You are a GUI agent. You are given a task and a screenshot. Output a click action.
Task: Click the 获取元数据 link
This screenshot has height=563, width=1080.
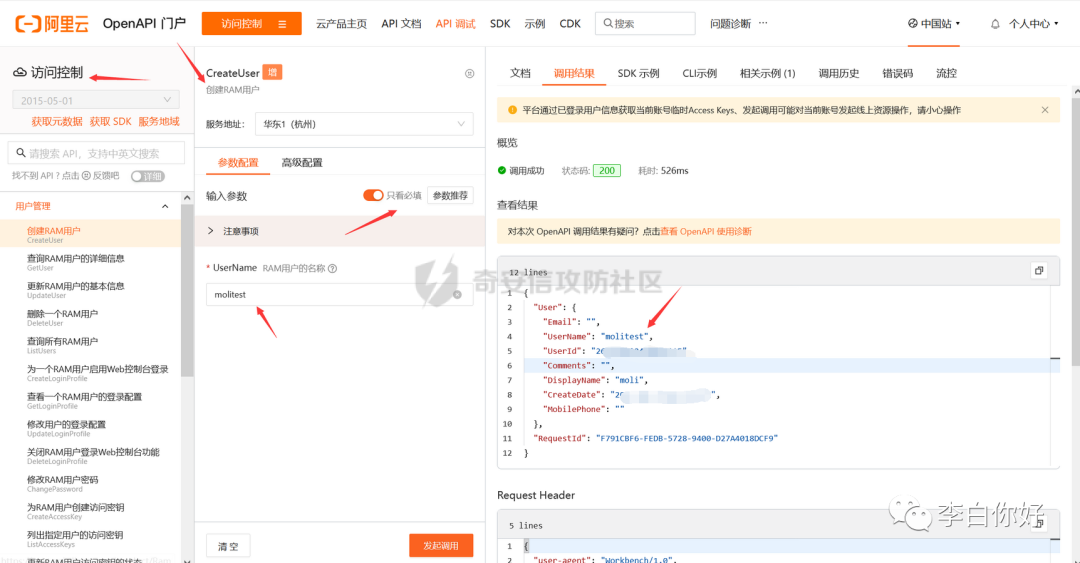[56, 121]
